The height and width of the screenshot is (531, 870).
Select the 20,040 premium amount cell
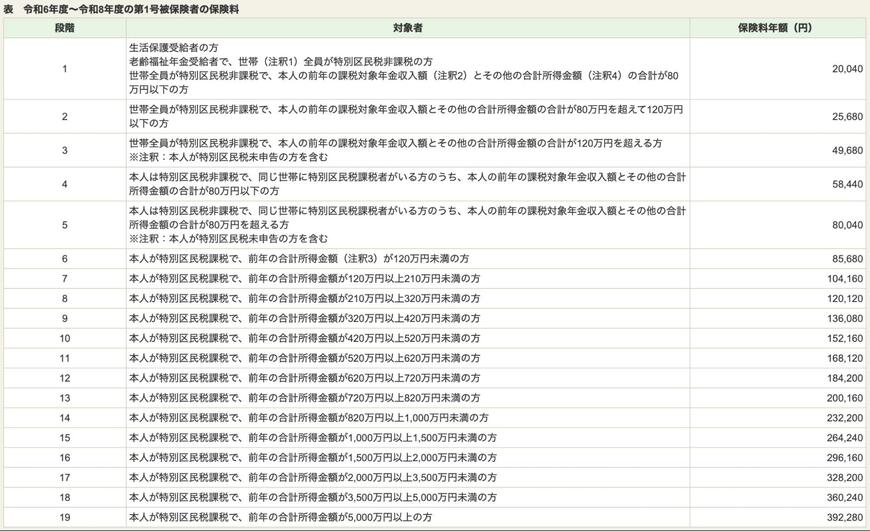coord(846,68)
